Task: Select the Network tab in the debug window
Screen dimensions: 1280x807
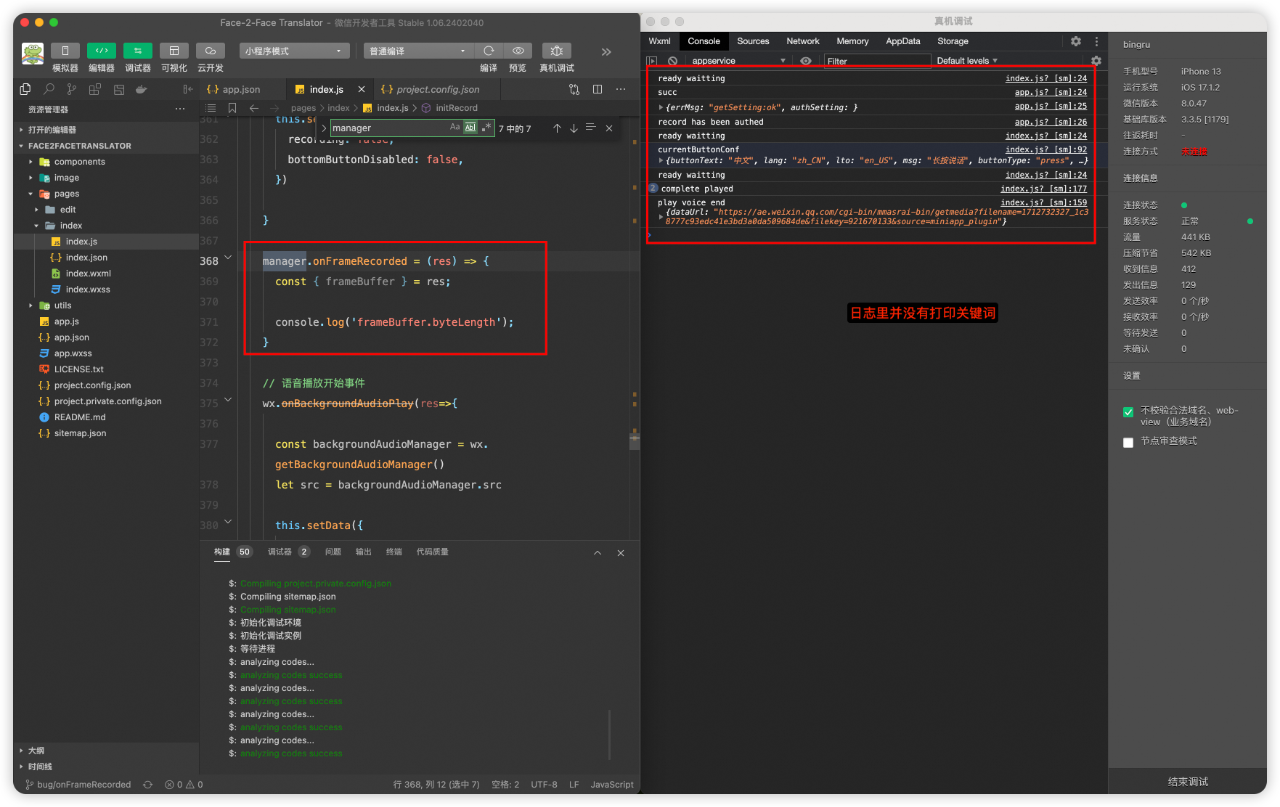Action: coord(803,41)
